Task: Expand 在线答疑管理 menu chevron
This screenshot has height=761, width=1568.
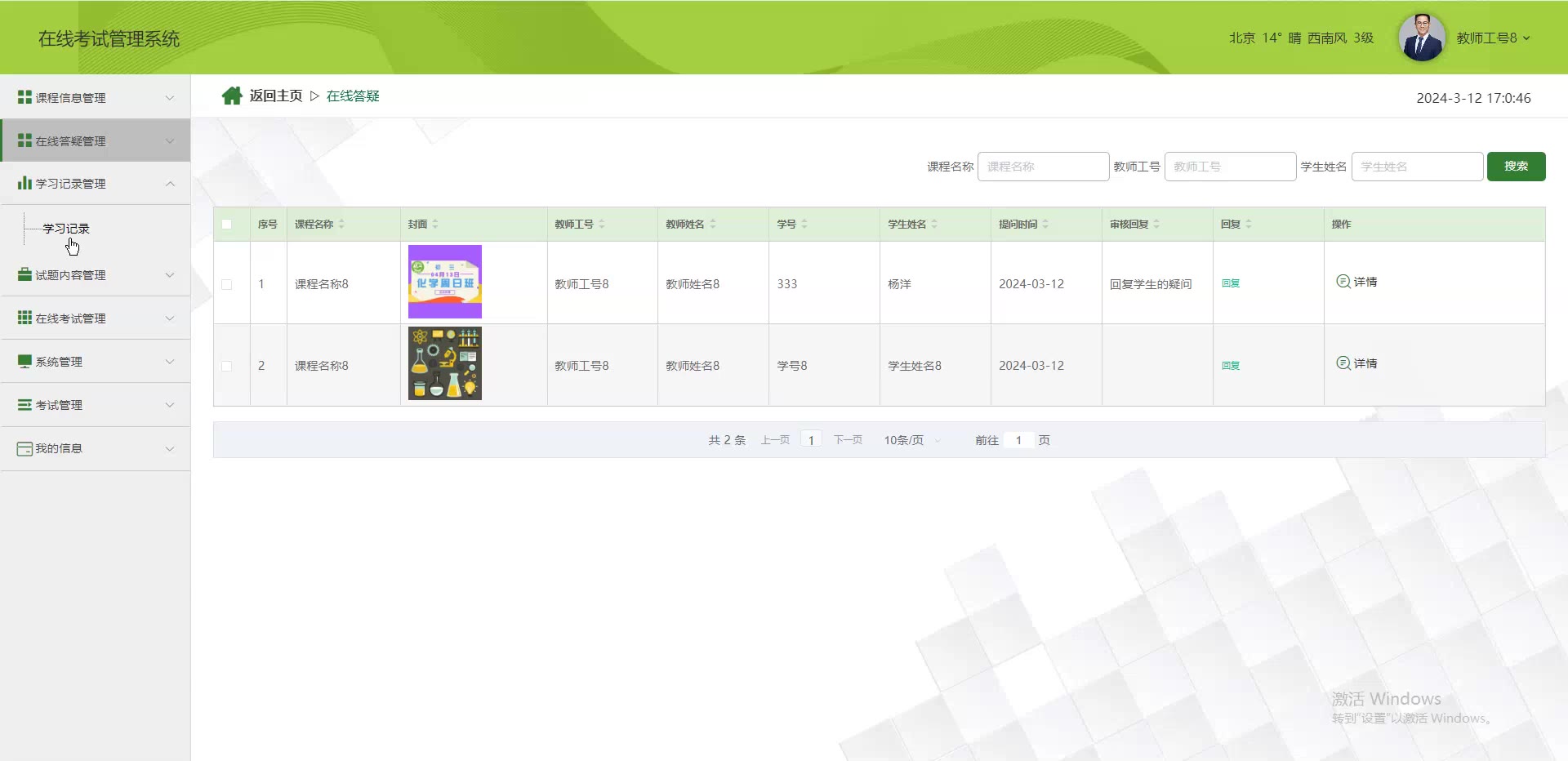Action: tap(170, 141)
